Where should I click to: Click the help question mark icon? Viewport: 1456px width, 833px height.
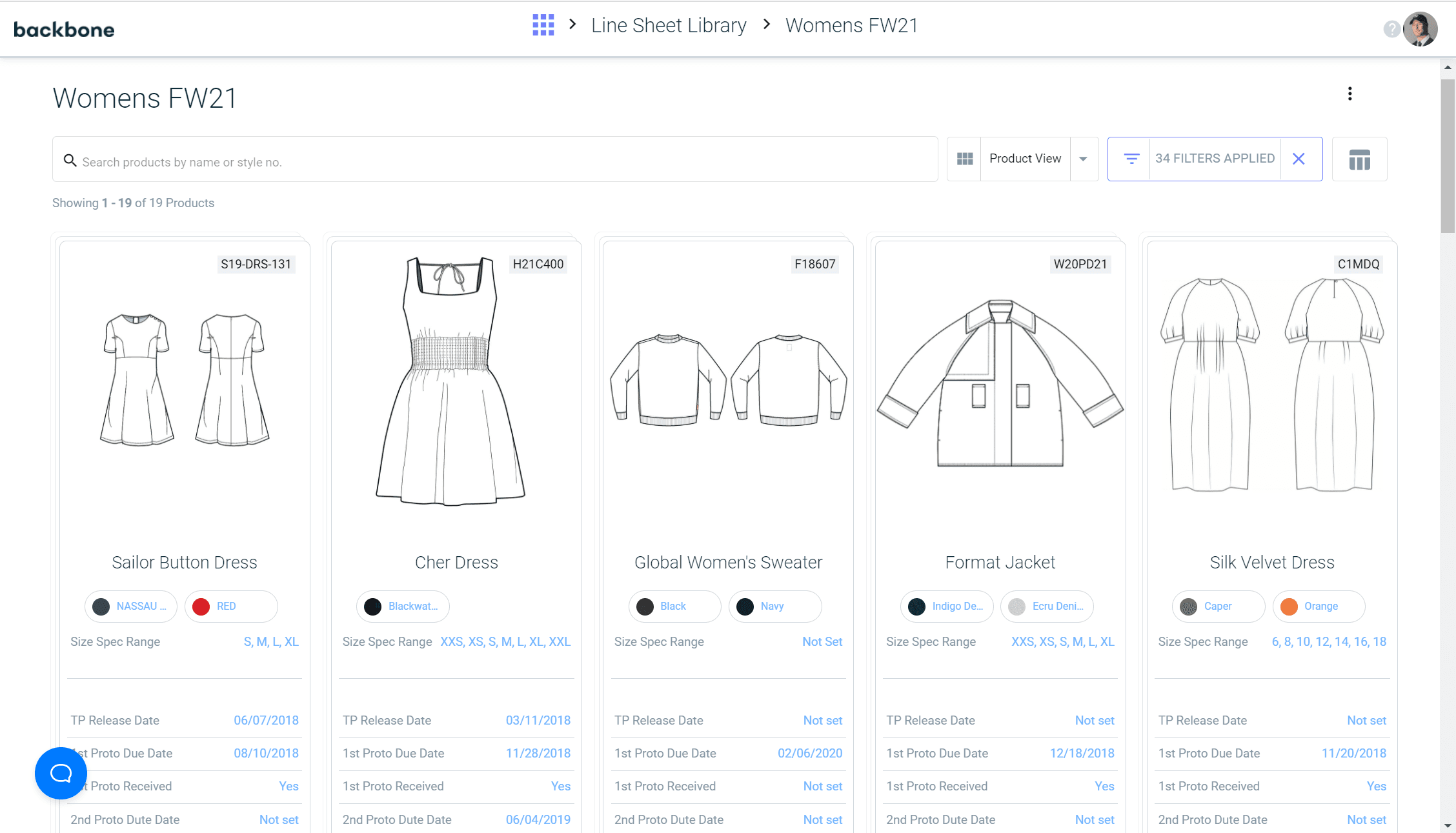(x=1391, y=29)
